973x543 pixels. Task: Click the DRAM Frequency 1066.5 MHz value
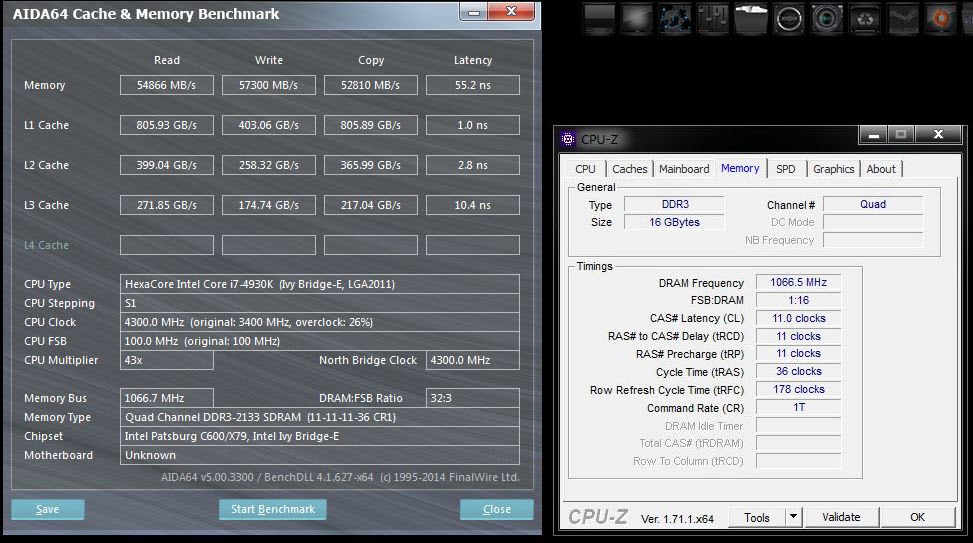(799, 282)
